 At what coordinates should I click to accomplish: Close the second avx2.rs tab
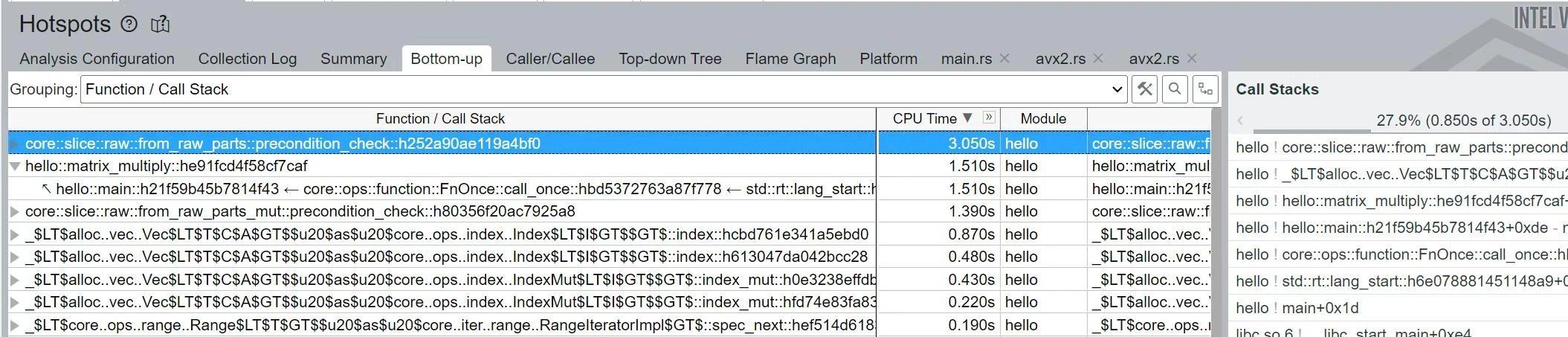click(1192, 58)
